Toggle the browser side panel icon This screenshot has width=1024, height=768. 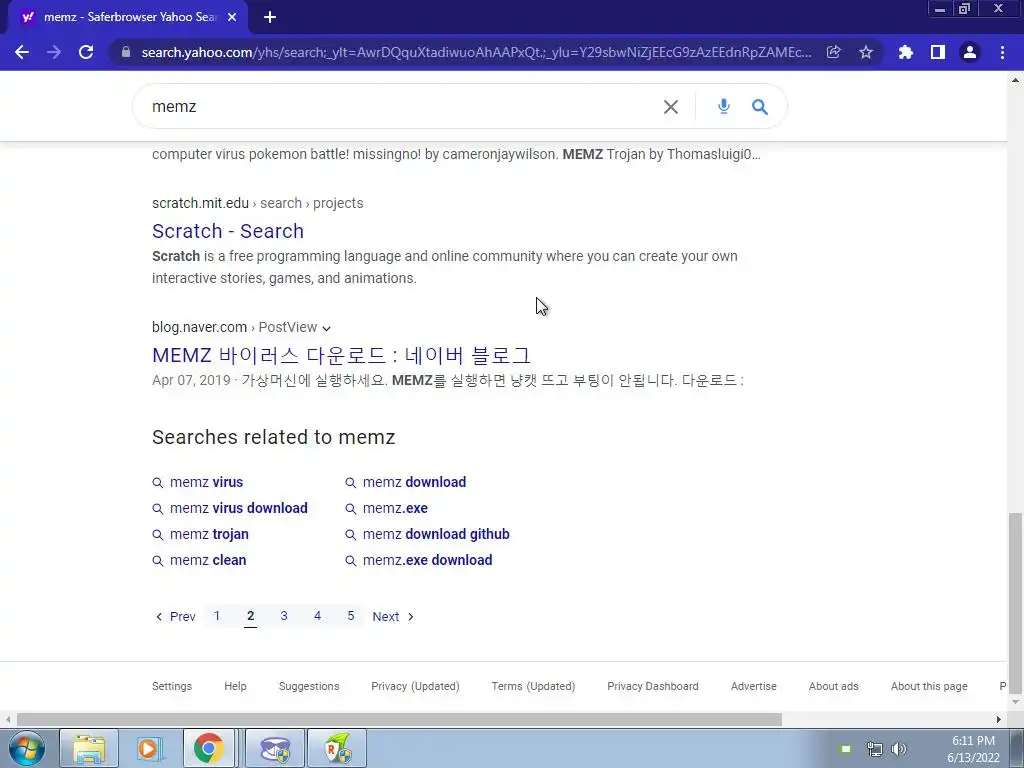tap(938, 52)
